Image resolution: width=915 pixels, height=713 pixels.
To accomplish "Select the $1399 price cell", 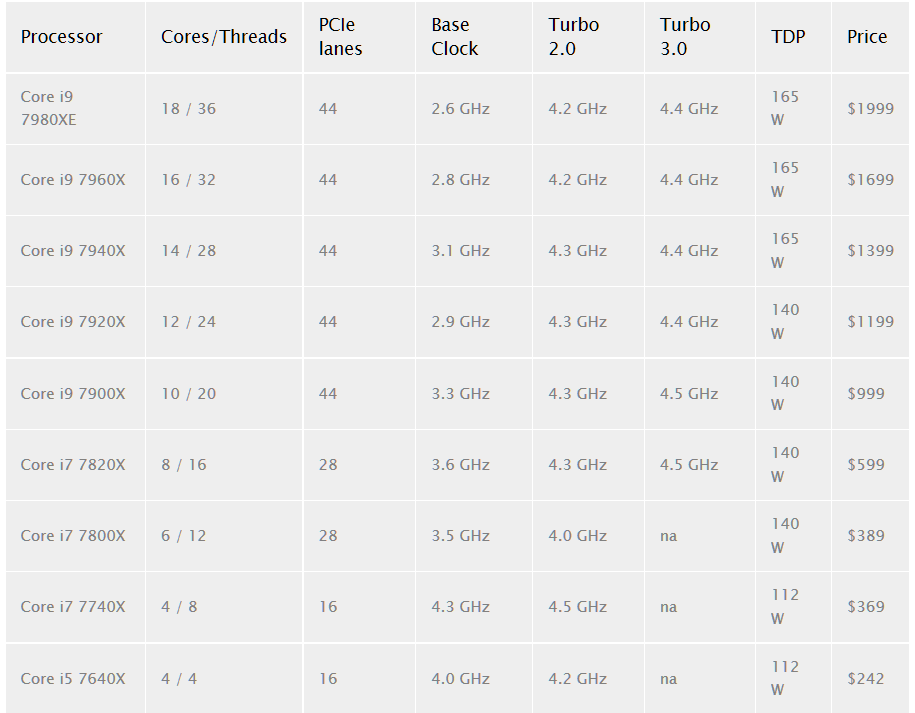I will click(870, 250).
